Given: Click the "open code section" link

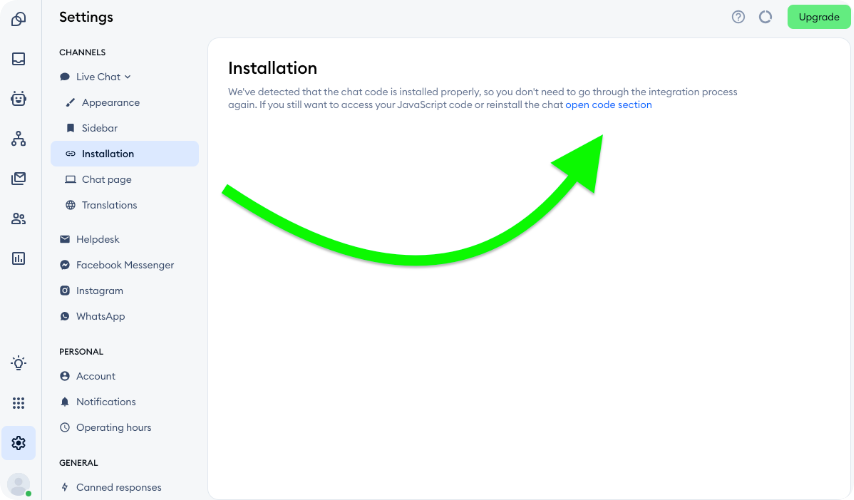Looking at the screenshot, I should click(608, 105).
